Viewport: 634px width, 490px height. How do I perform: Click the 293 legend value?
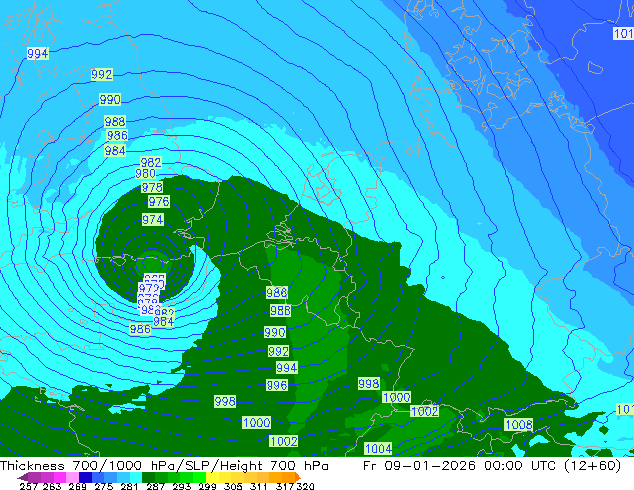click(182, 486)
